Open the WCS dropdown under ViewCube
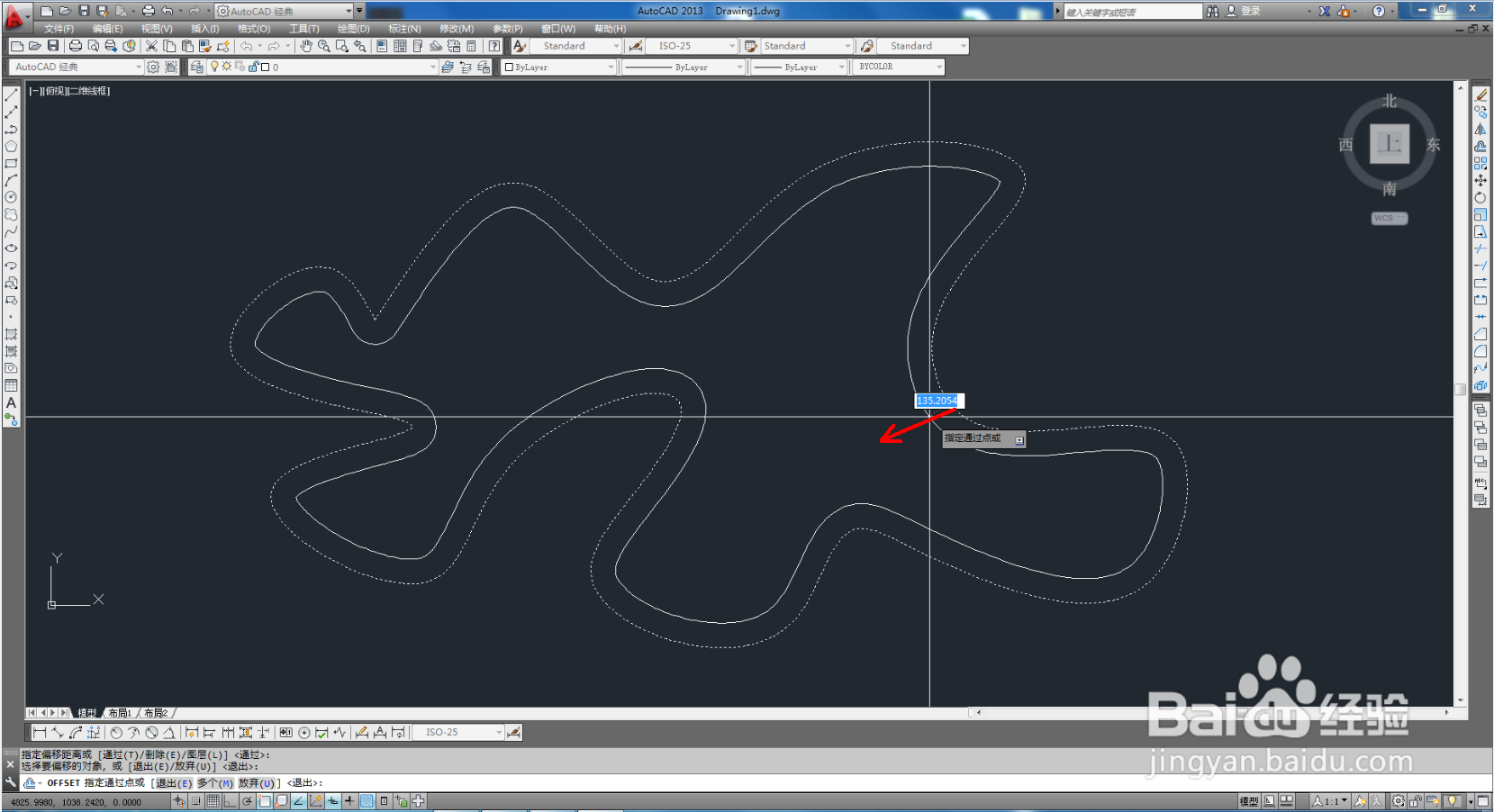 coord(1390,218)
